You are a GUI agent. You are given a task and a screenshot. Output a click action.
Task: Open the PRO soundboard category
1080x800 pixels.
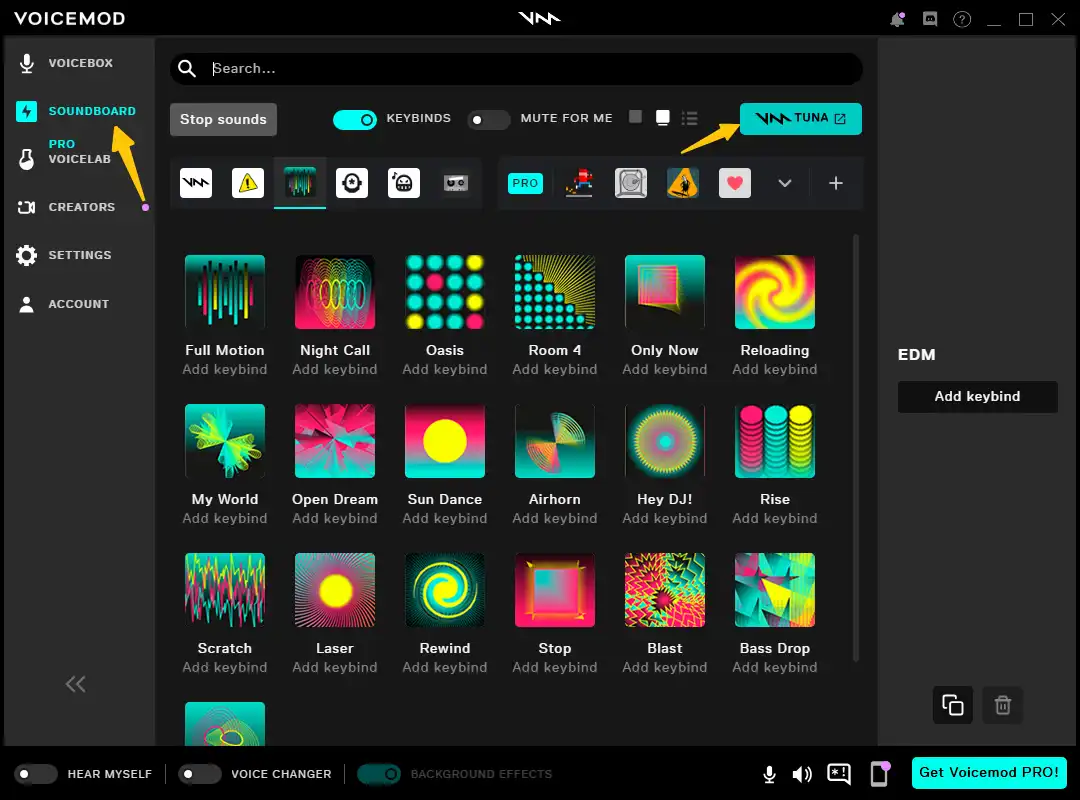click(525, 183)
